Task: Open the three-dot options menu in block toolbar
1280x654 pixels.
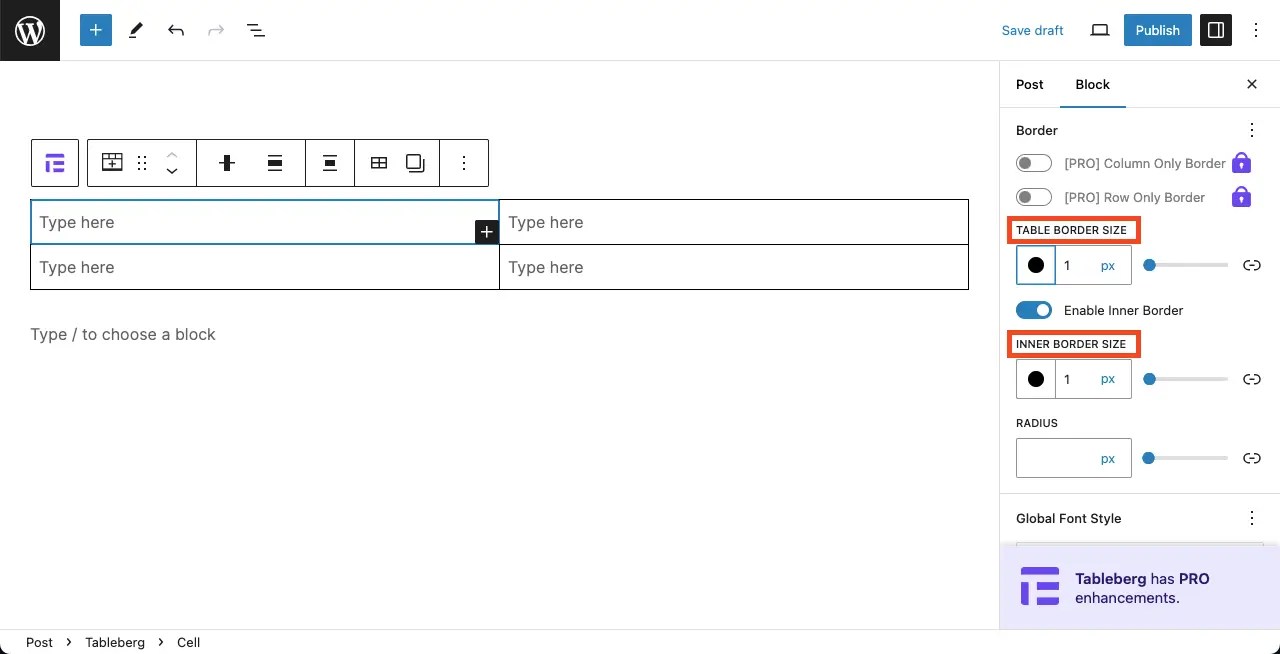Action: pos(464,162)
